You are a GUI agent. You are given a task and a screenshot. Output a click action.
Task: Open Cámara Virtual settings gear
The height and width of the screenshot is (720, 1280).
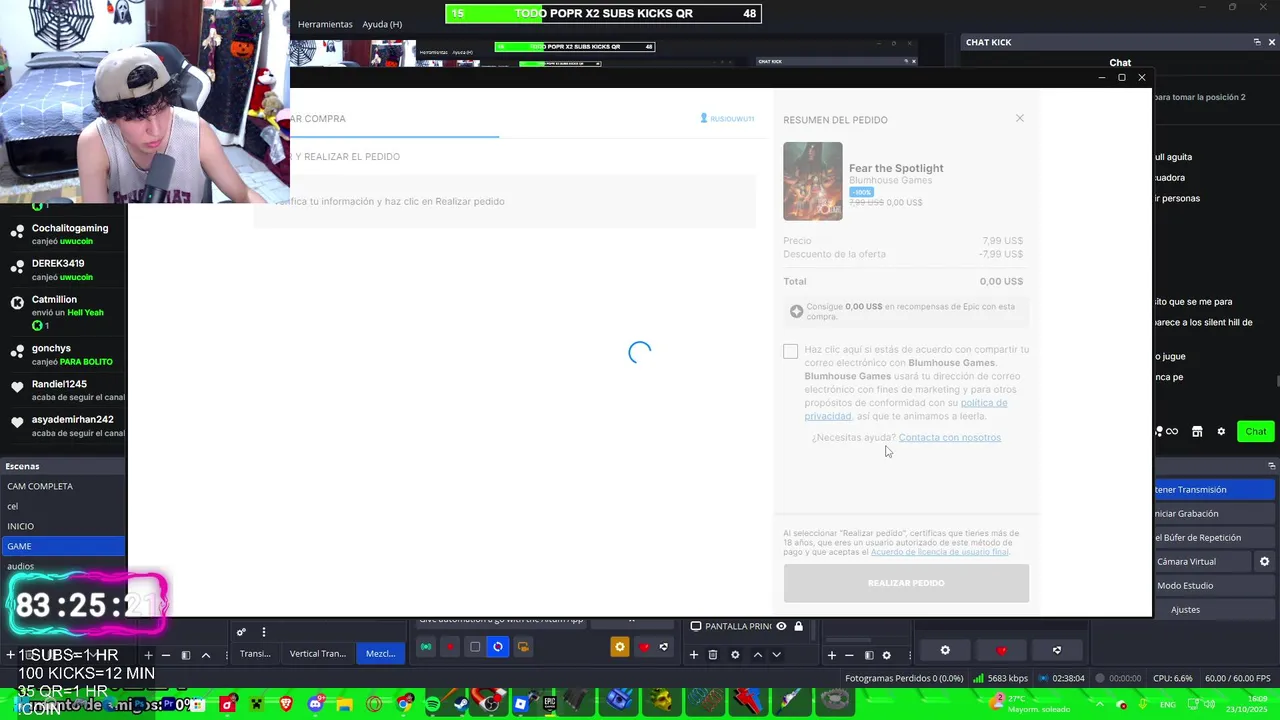pyautogui.click(x=1264, y=561)
